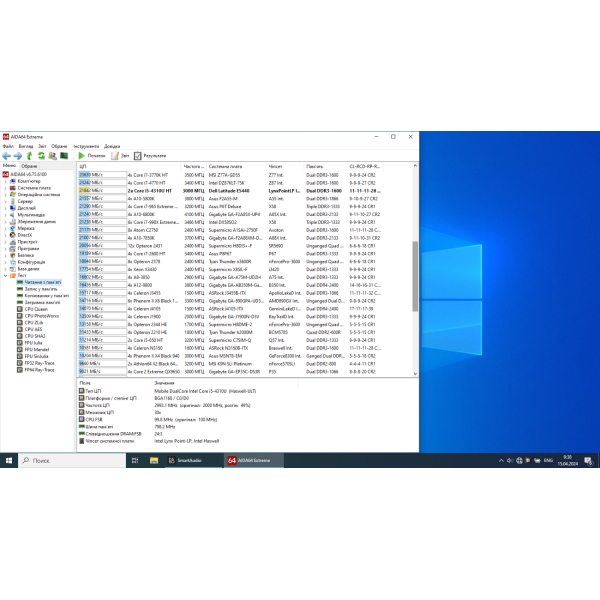The width and height of the screenshot is (600, 600).
Task: Go back with the blue left arrow
Action: pyautogui.click(x=7, y=156)
